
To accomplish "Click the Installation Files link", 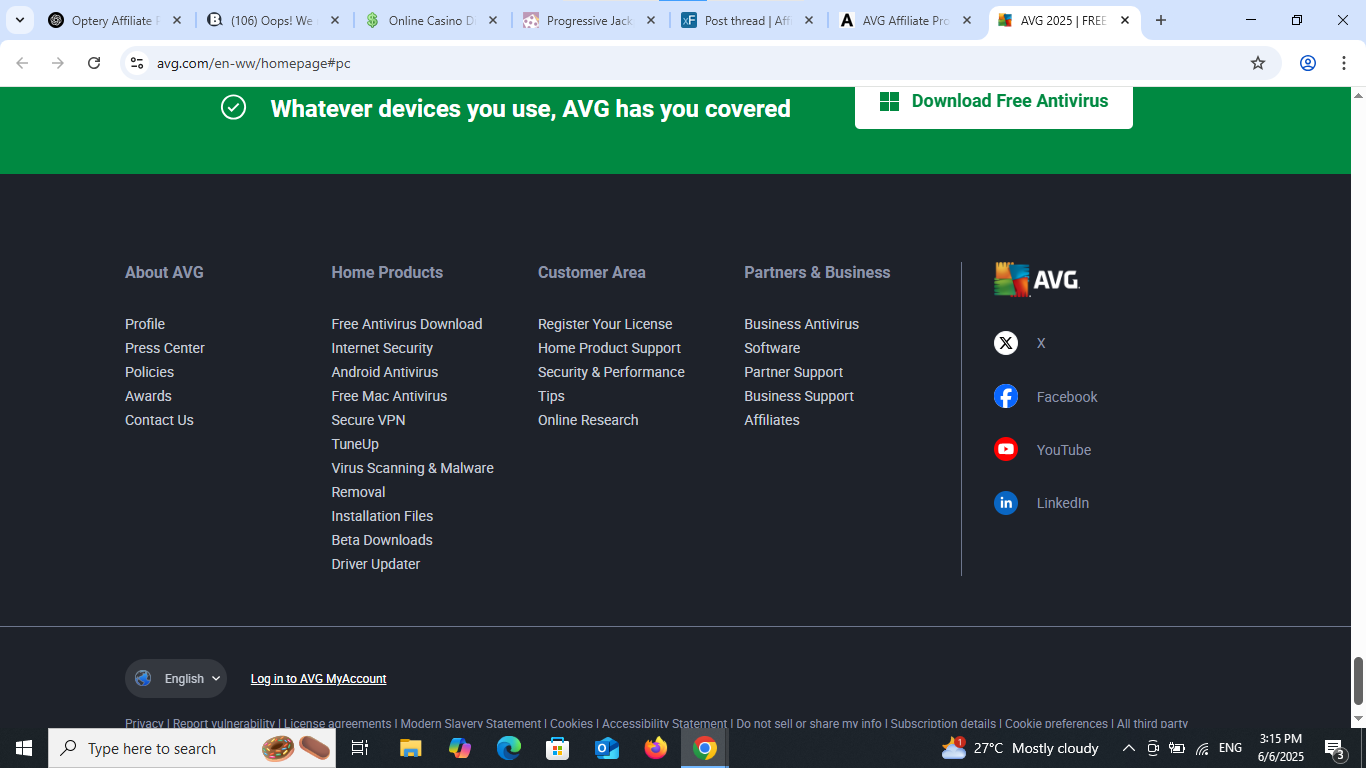I will coord(382,516).
